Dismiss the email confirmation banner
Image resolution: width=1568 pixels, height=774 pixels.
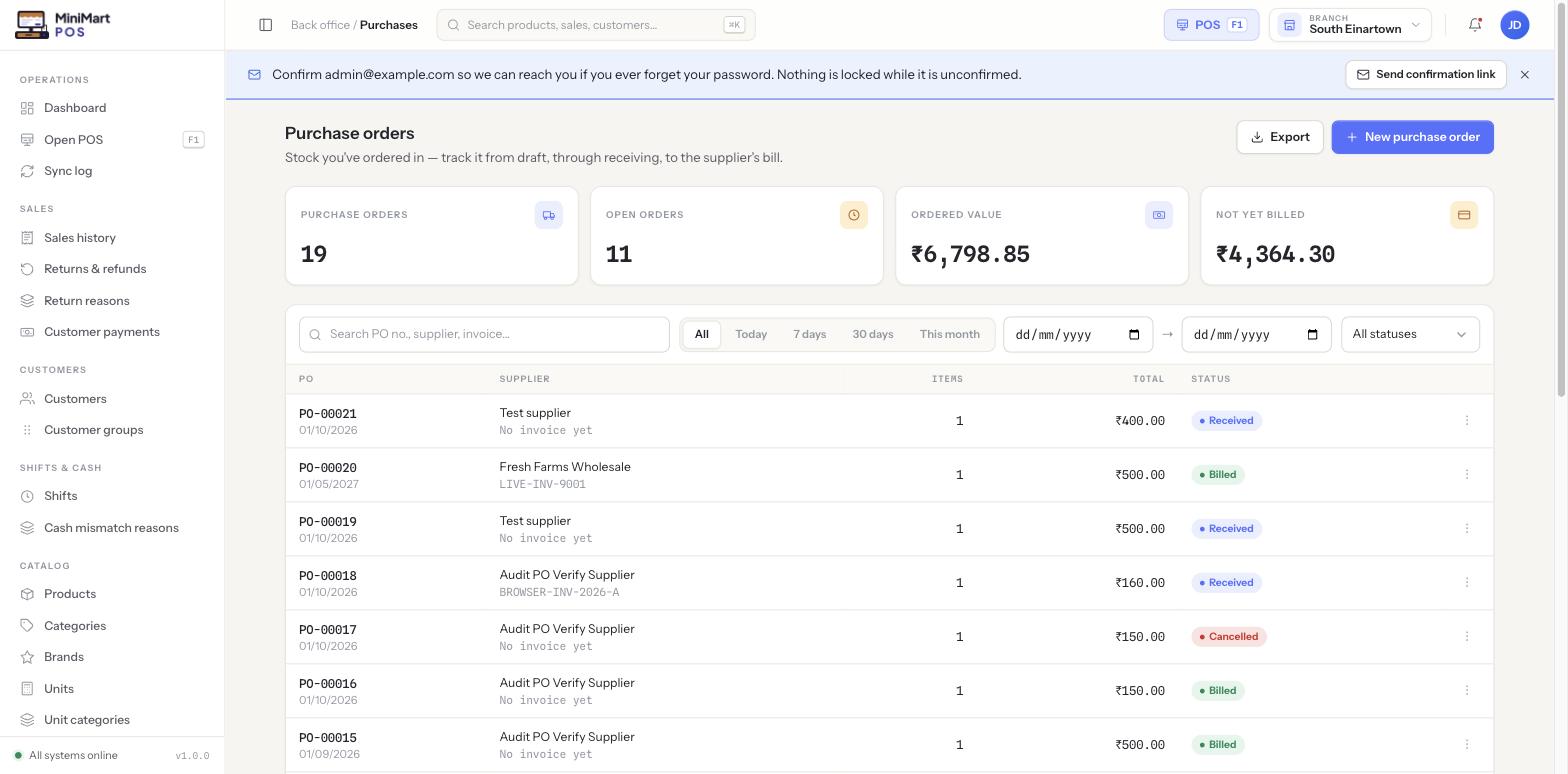(1525, 75)
